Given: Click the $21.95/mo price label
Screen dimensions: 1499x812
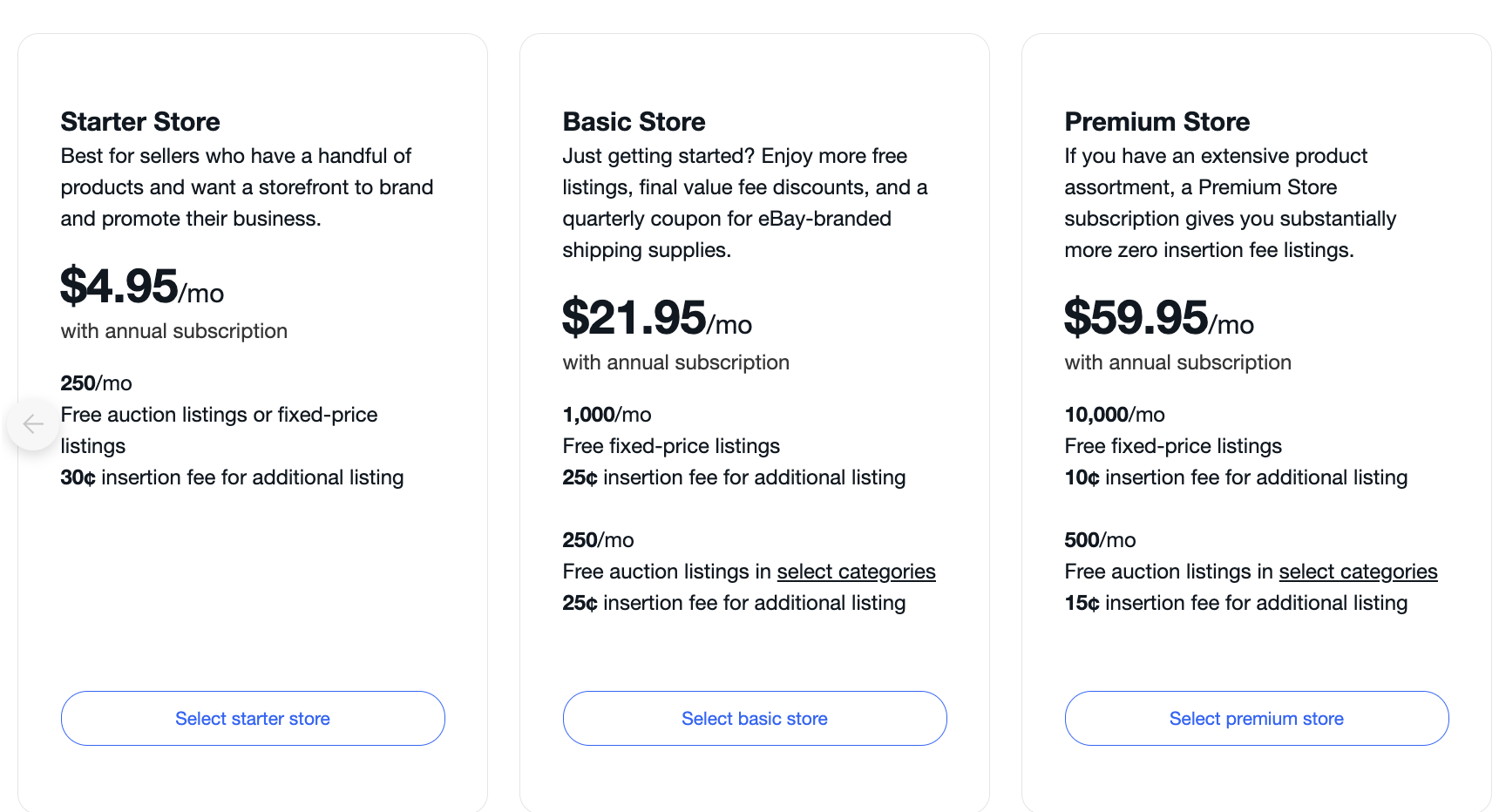Looking at the screenshot, I should (656, 321).
